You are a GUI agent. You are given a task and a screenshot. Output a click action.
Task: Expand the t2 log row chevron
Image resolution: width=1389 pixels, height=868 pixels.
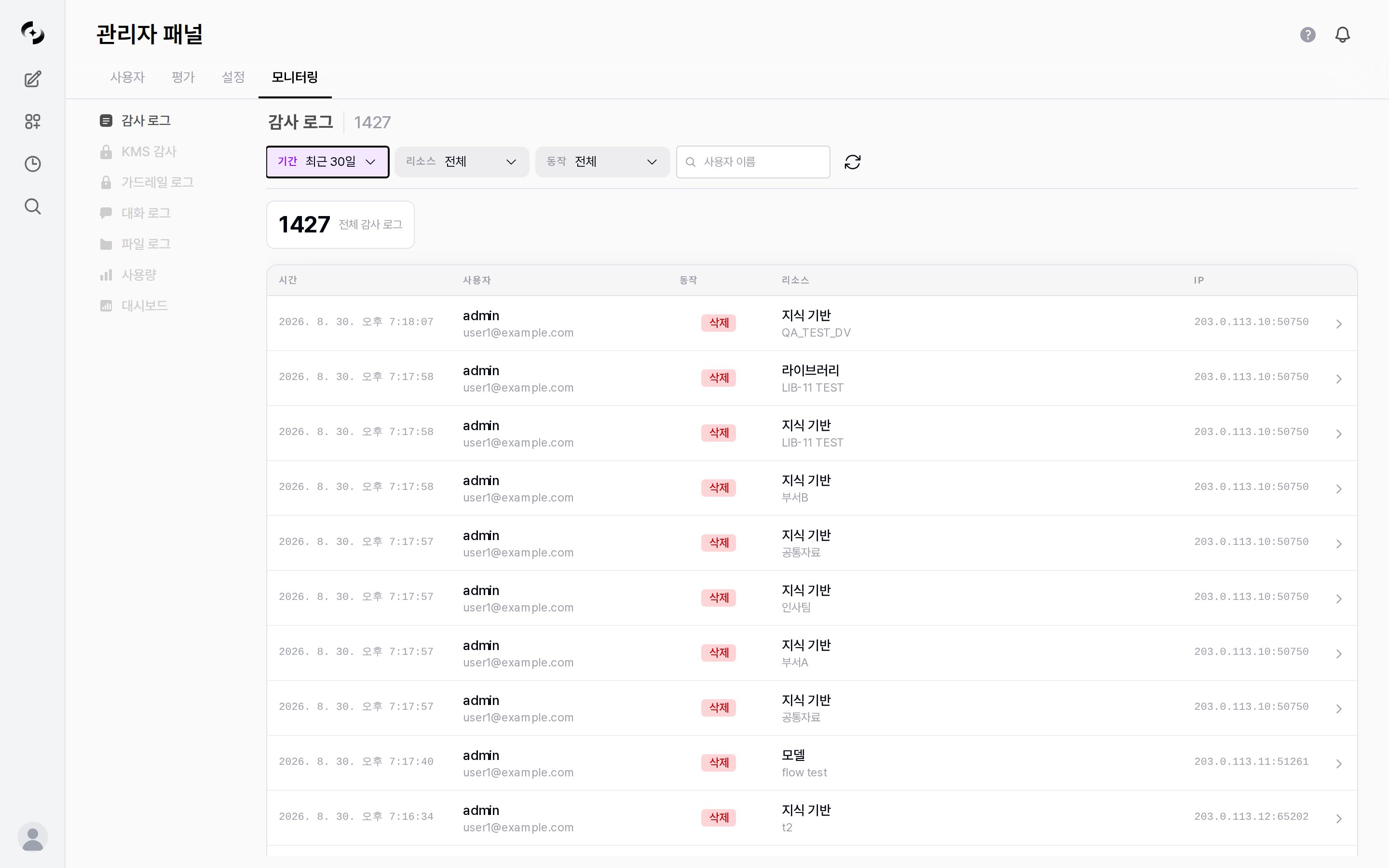tap(1338, 819)
